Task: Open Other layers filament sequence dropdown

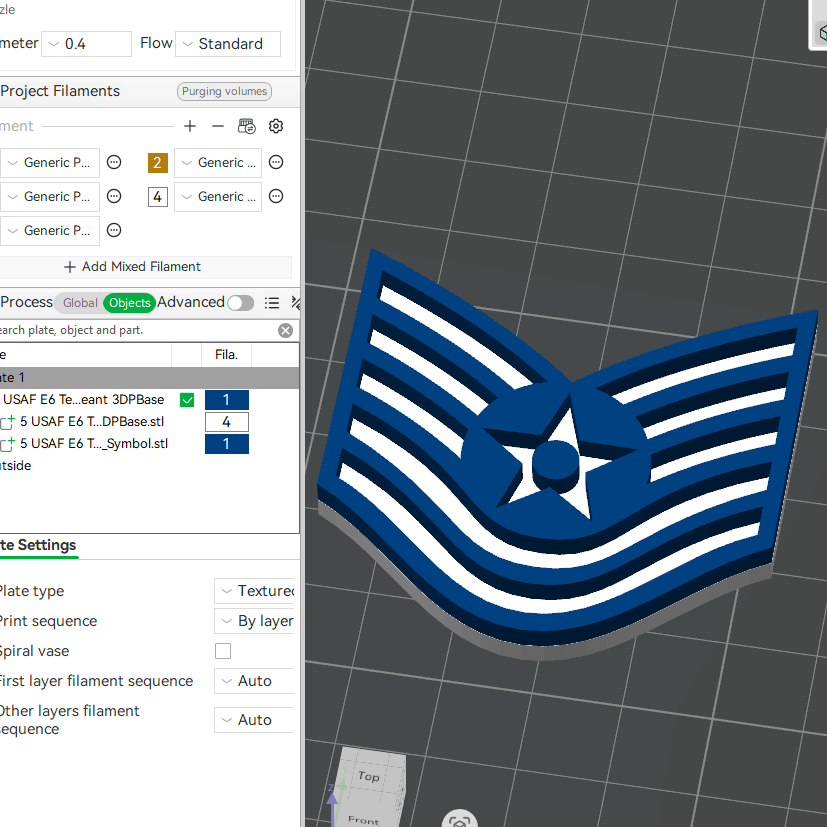Action: tap(254, 720)
